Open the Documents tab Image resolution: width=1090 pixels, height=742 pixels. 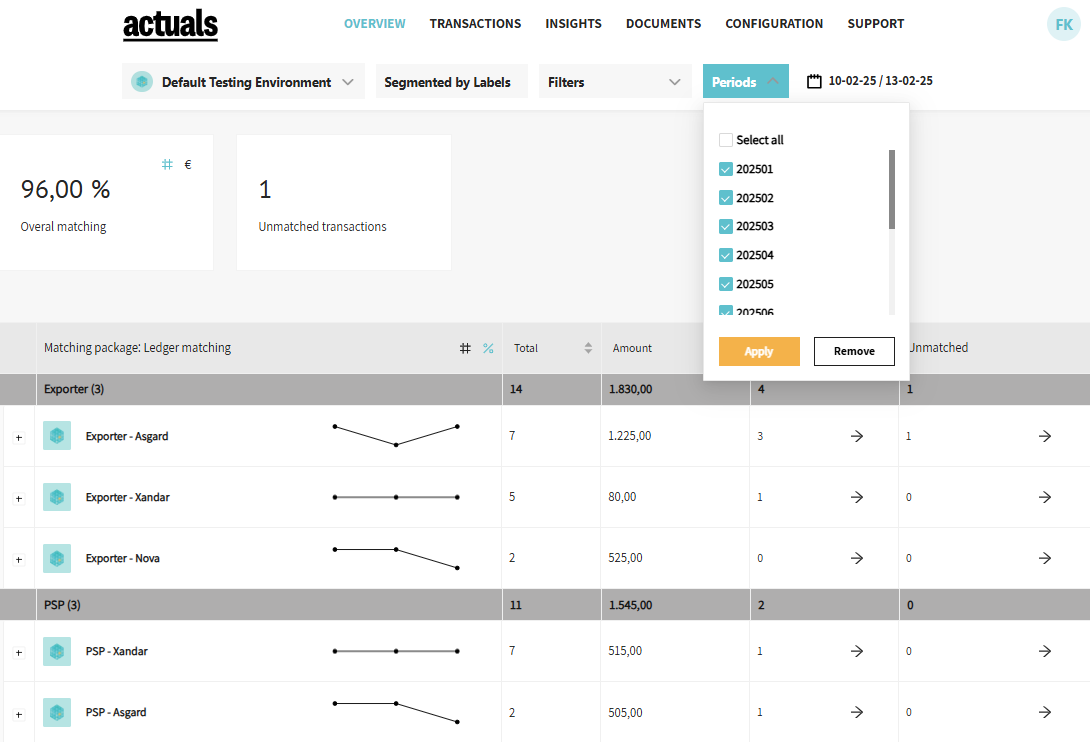[x=663, y=24]
